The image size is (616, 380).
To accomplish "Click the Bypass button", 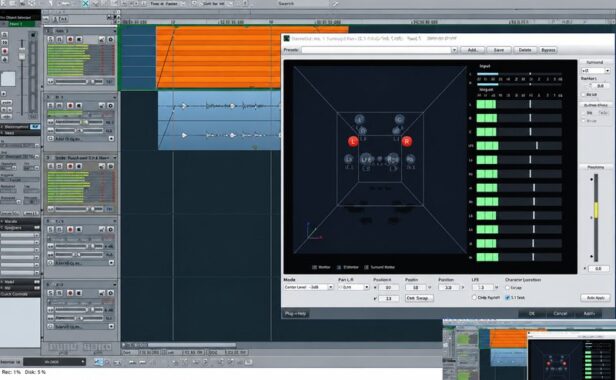I will point(548,50).
